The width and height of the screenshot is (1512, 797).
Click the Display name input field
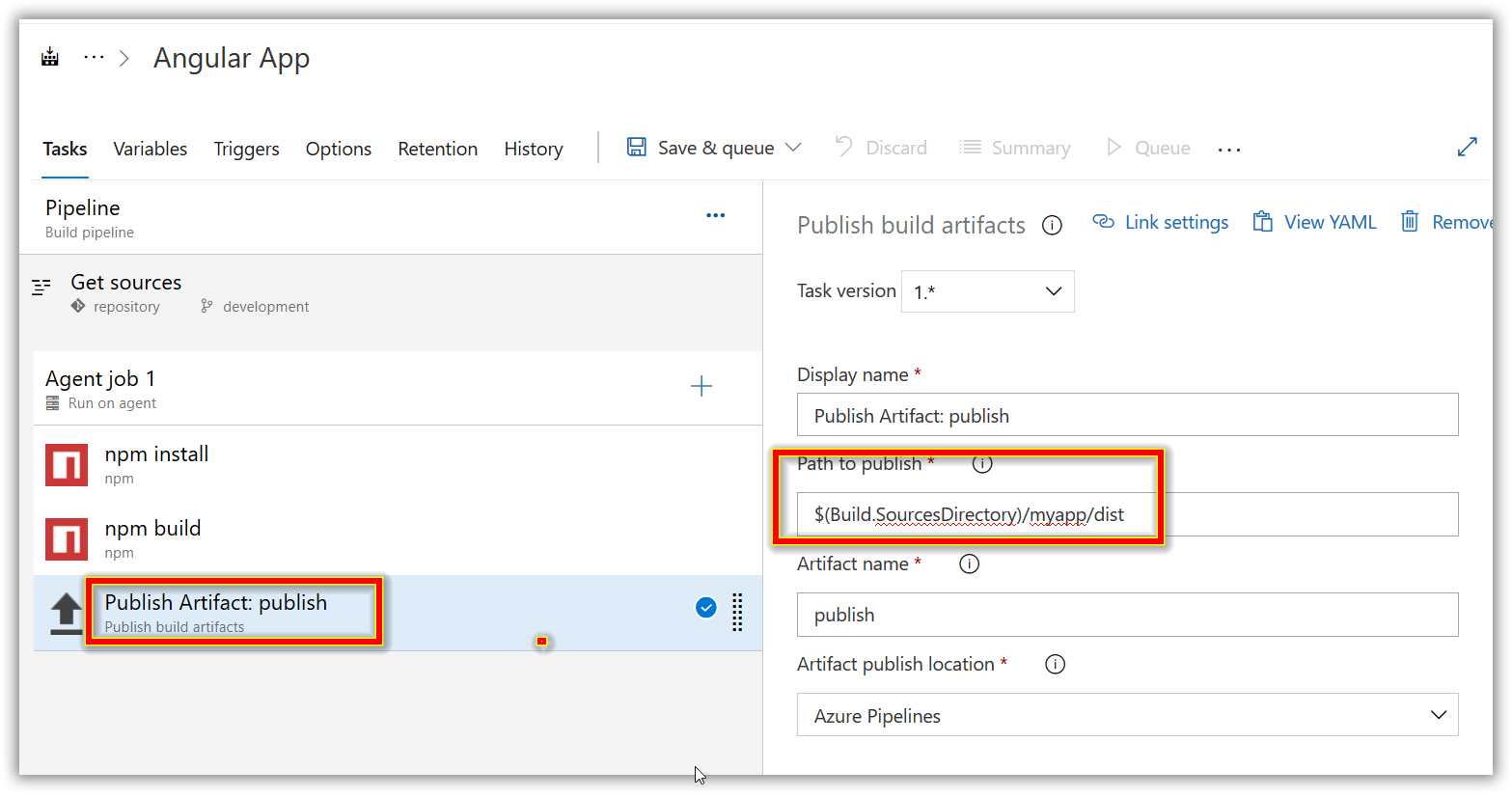tap(1127, 415)
